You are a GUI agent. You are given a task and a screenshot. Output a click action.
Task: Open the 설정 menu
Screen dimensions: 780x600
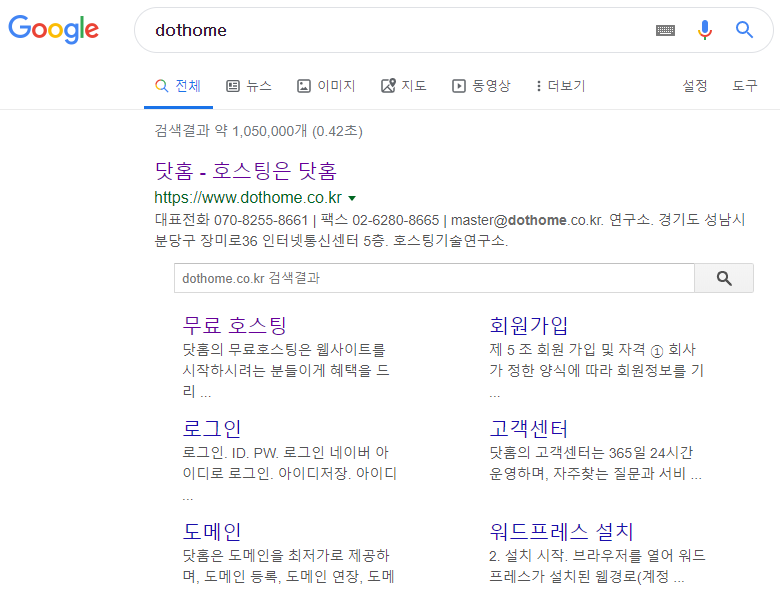695,86
